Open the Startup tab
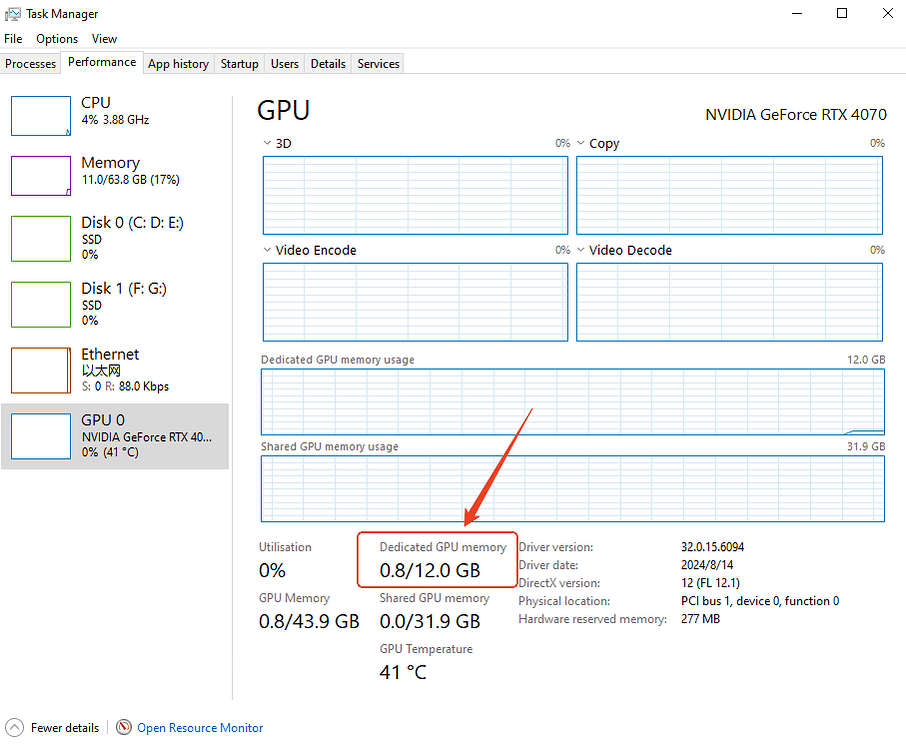The image size is (906, 750). click(239, 63)
